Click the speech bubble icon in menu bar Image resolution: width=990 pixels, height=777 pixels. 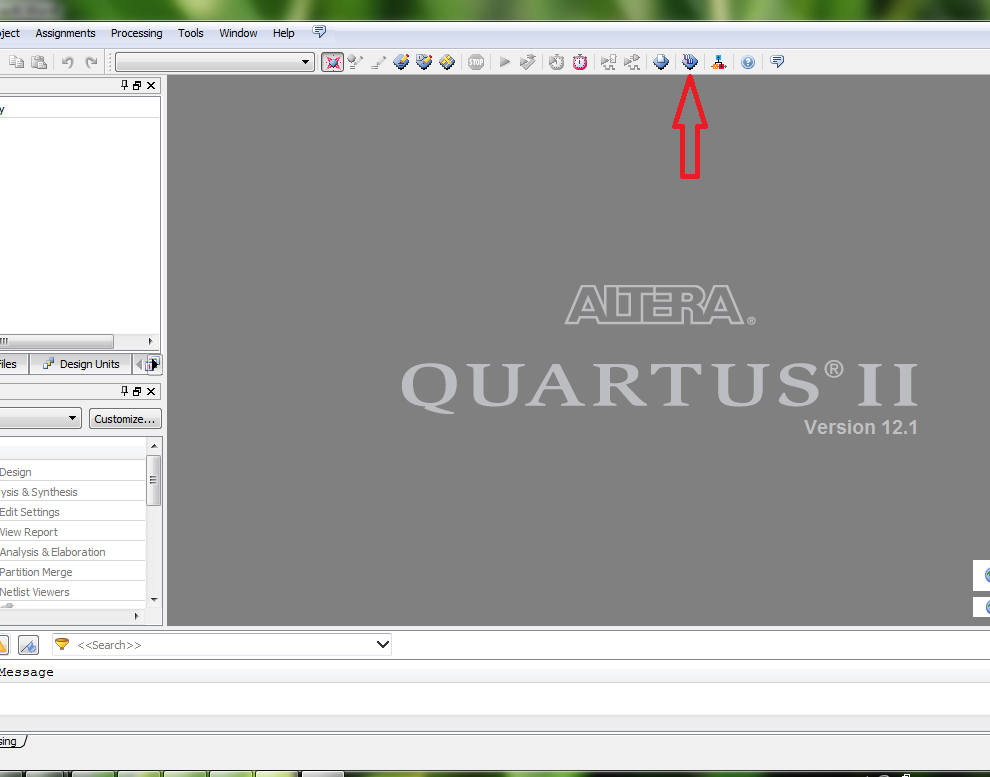click(x=319, y=31)
